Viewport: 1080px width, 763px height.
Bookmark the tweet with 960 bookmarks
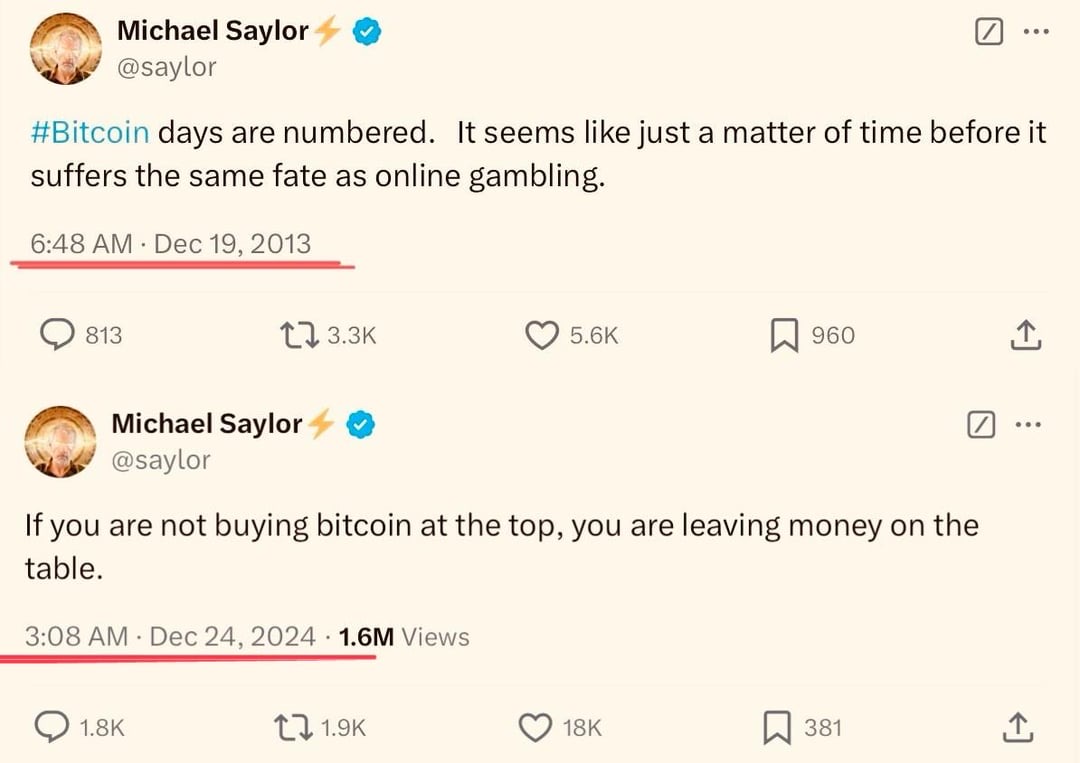tap(782, 336)
